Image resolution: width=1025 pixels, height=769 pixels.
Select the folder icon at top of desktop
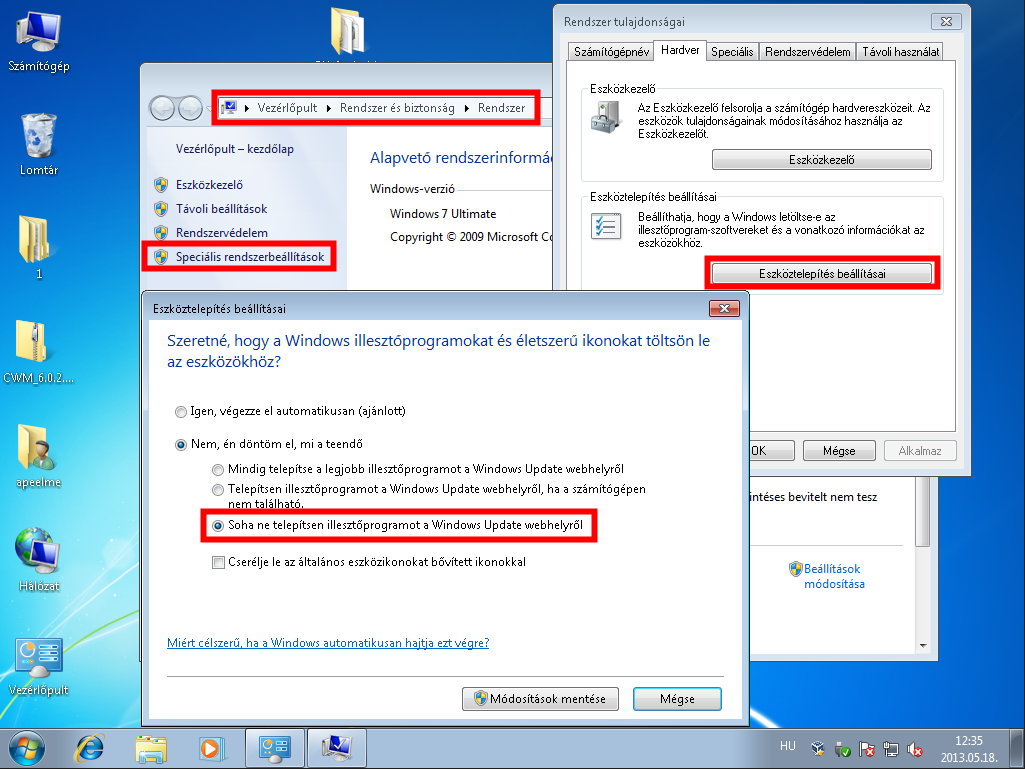click(x=347, y=31)
